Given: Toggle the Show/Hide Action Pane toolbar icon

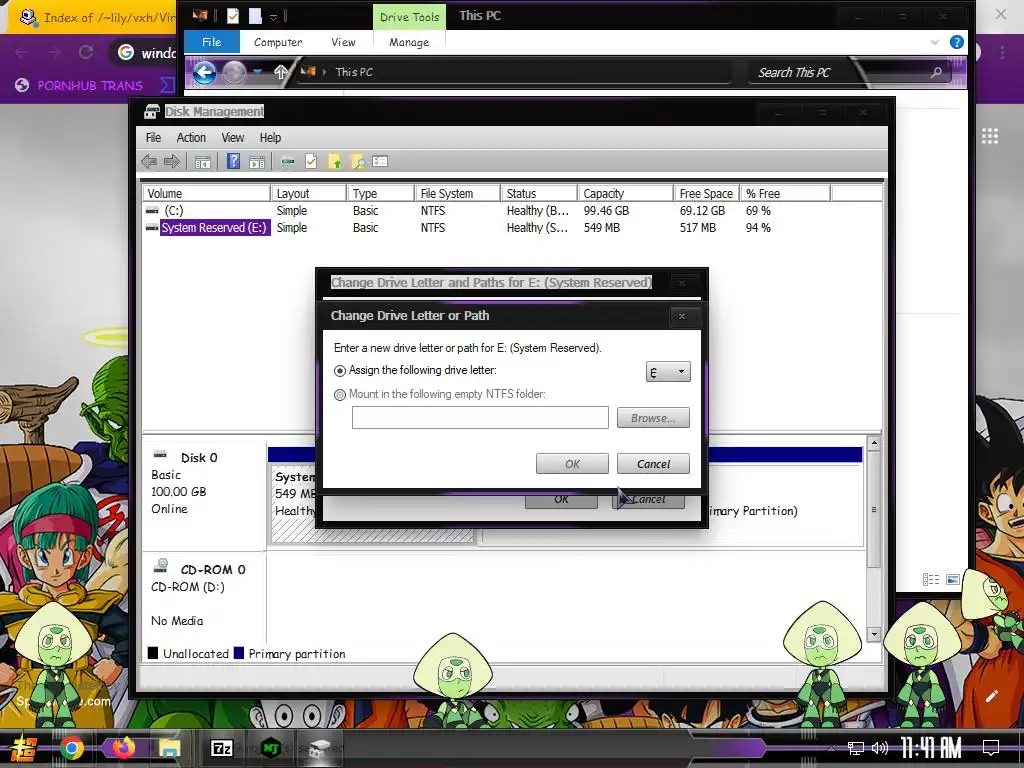Looking at the screenshot, I should point(257,161).
